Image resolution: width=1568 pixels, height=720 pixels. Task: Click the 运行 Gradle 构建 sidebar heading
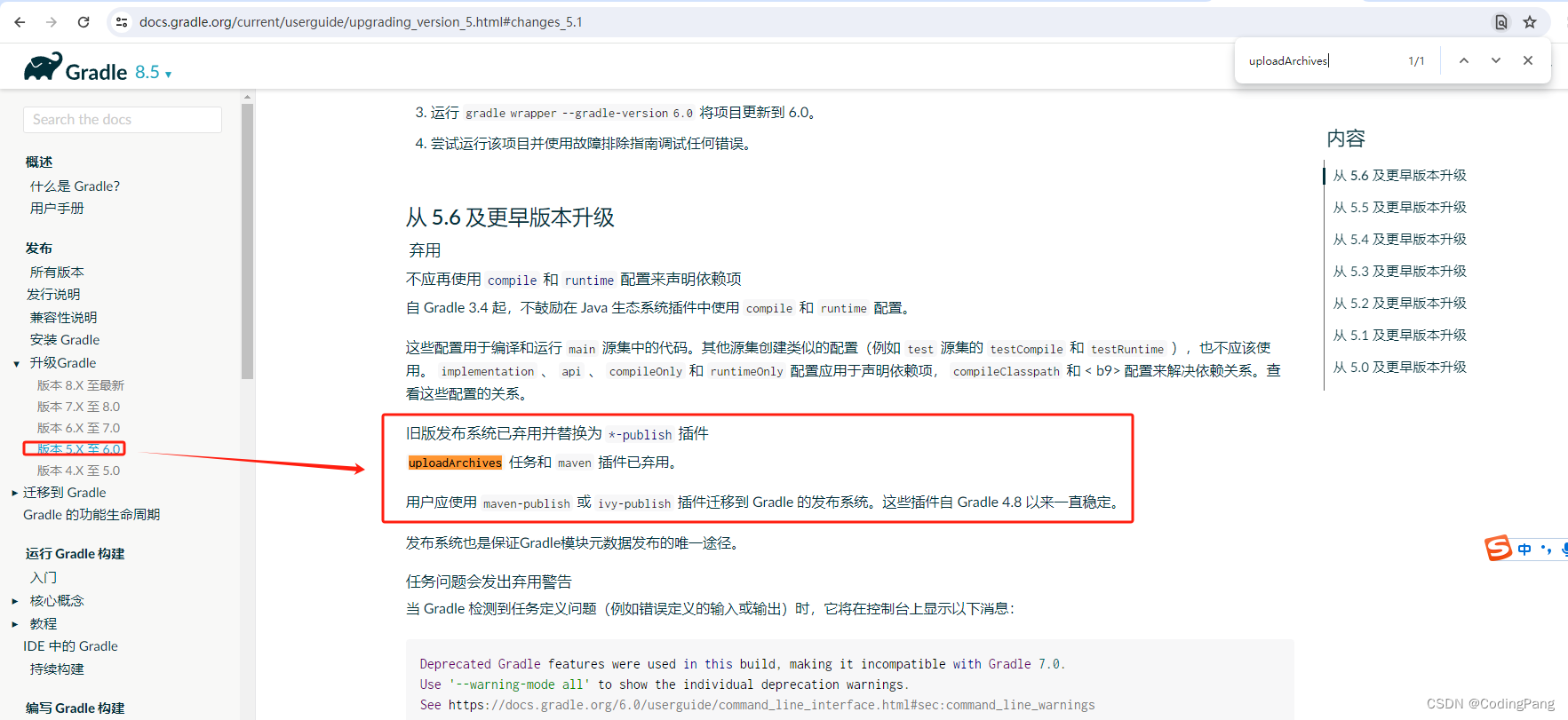tap(75, 554)
